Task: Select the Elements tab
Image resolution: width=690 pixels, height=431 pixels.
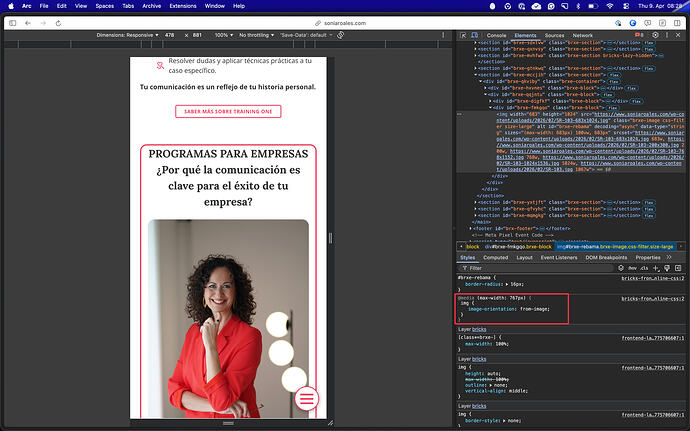Action: tap(525, 35)
